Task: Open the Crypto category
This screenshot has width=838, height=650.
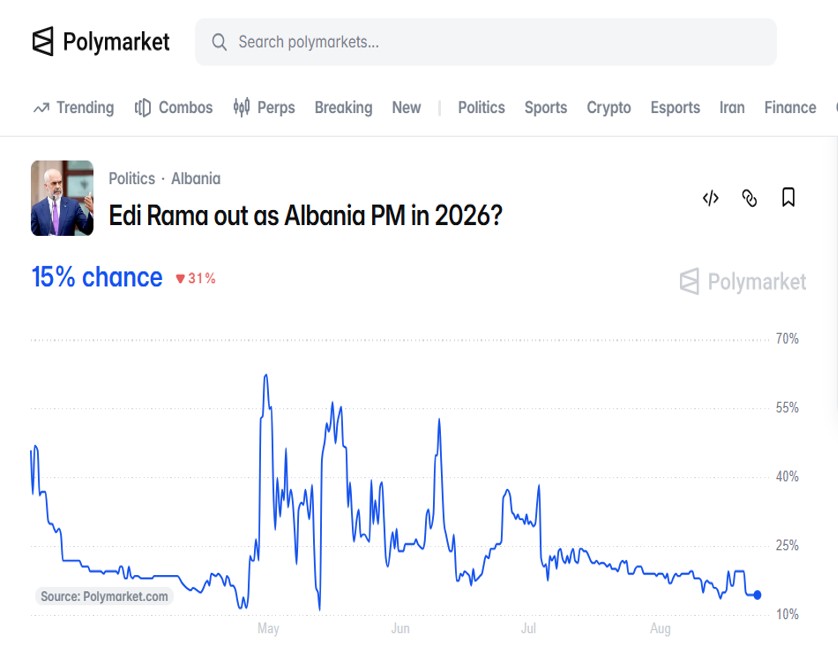Action: point(609,107)
